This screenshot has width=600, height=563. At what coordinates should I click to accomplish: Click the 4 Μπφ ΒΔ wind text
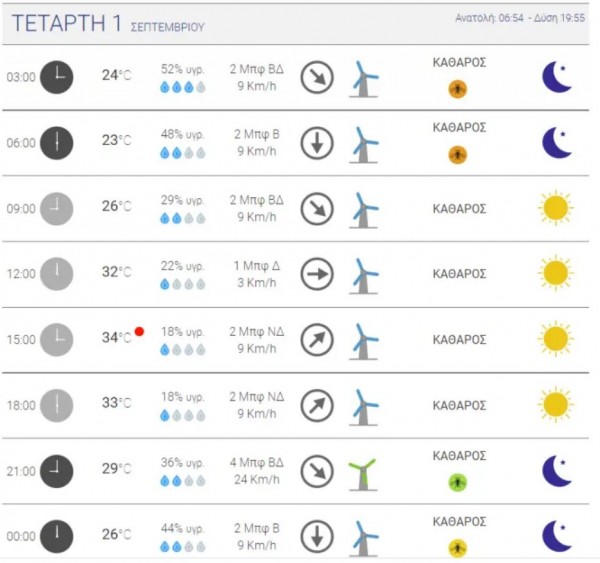pyautogui.click(x=258, y=463)
